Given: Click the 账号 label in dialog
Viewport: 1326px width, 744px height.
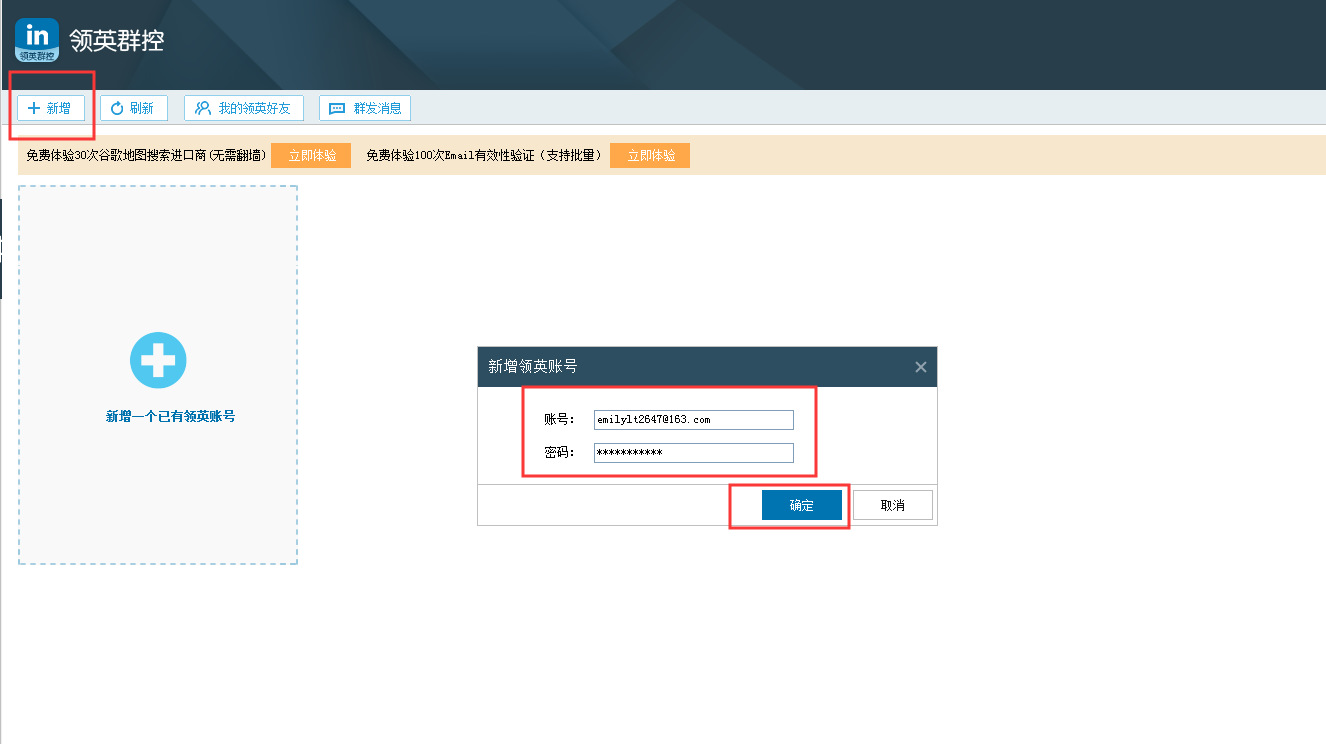Looking at the screenshot, I should [559, 420].
